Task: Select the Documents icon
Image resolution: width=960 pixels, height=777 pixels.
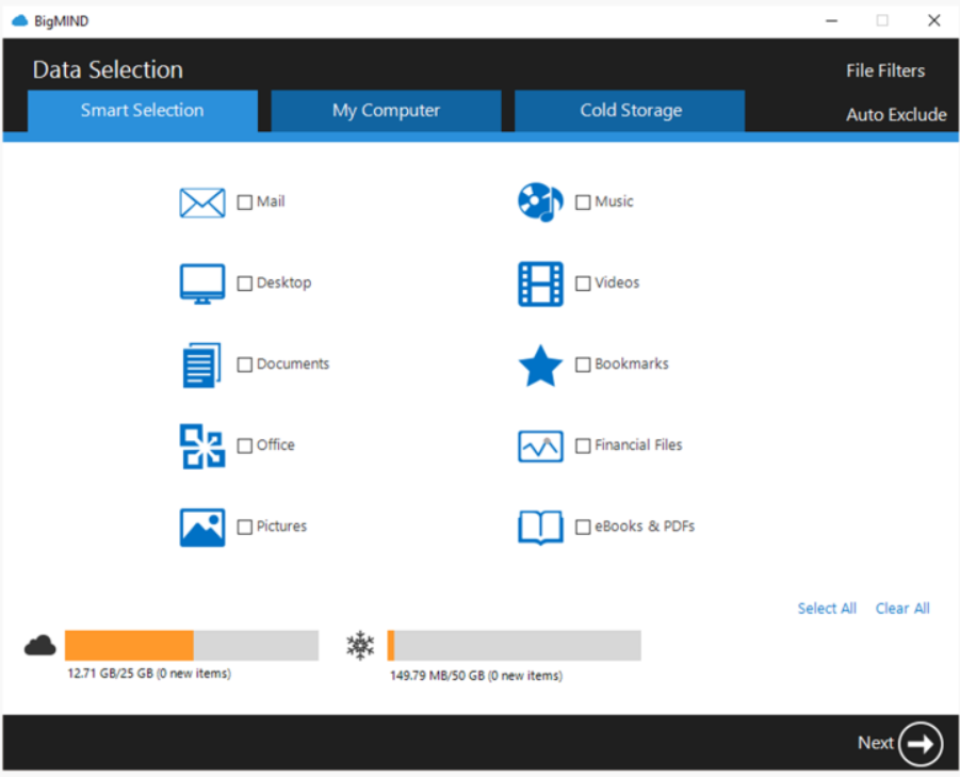Action: click(202, 364)
